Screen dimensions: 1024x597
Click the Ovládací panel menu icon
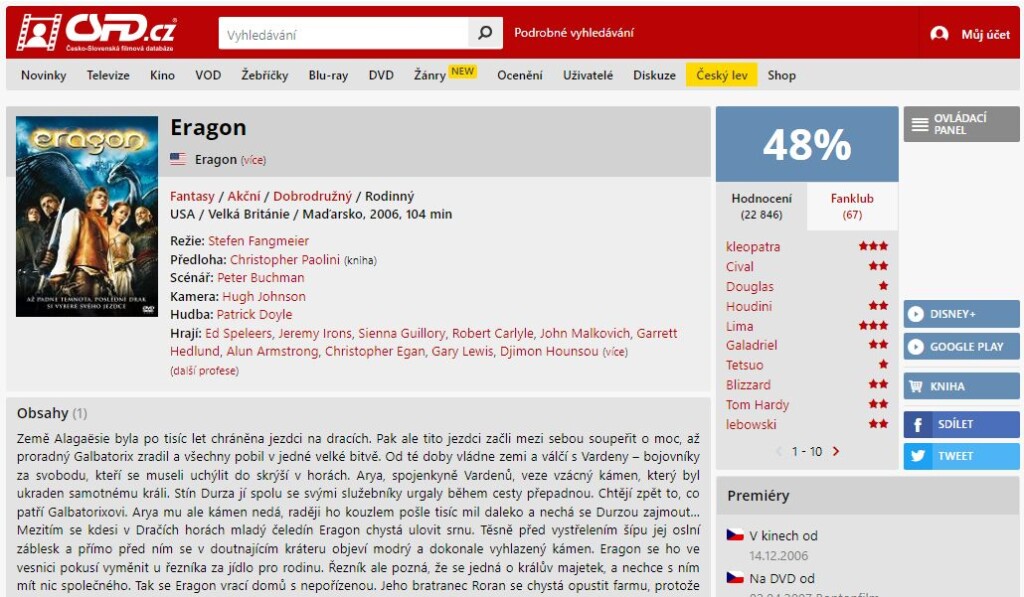coord(920,124)
